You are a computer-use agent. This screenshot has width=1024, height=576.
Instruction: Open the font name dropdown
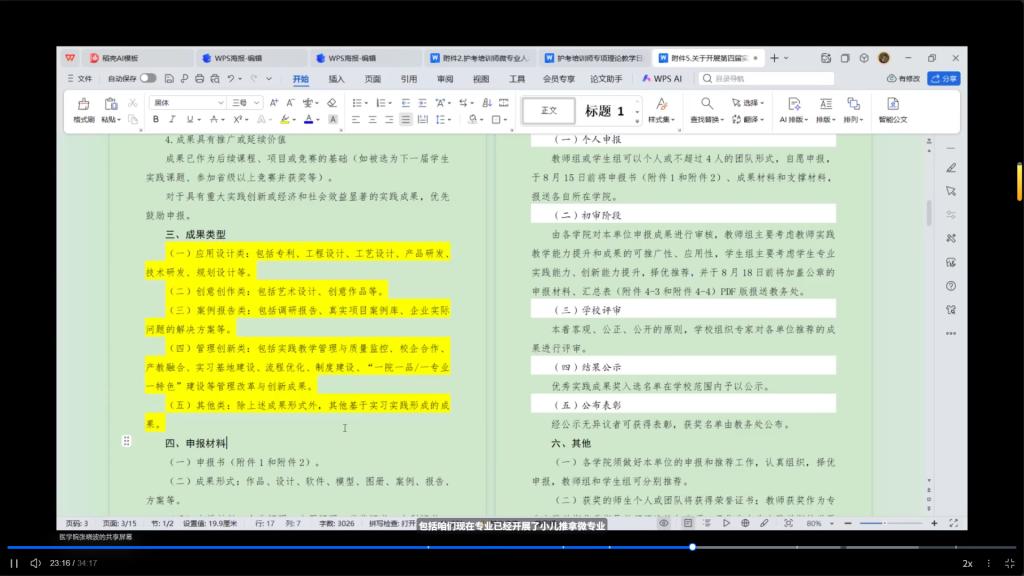[x=221, y=103]
